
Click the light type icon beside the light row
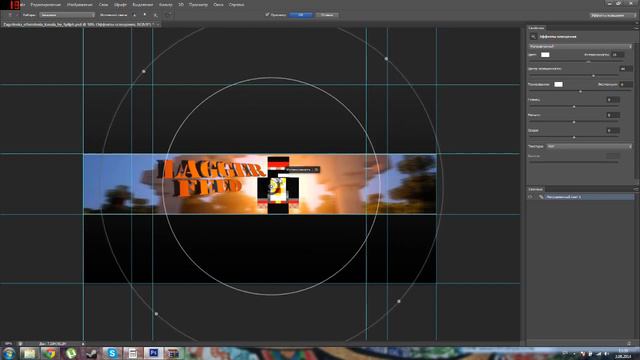click(x=541, y=197)
